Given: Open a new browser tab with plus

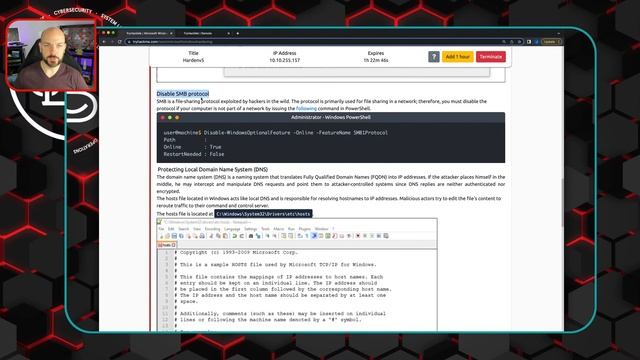Looking at the screenshot, I should 238,33.
